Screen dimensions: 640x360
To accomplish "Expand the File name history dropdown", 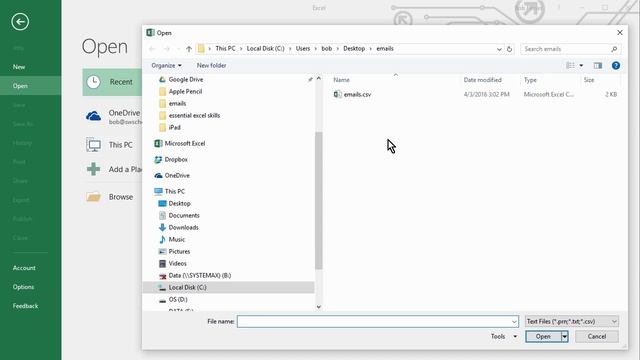I will click(x=514, y=322).
